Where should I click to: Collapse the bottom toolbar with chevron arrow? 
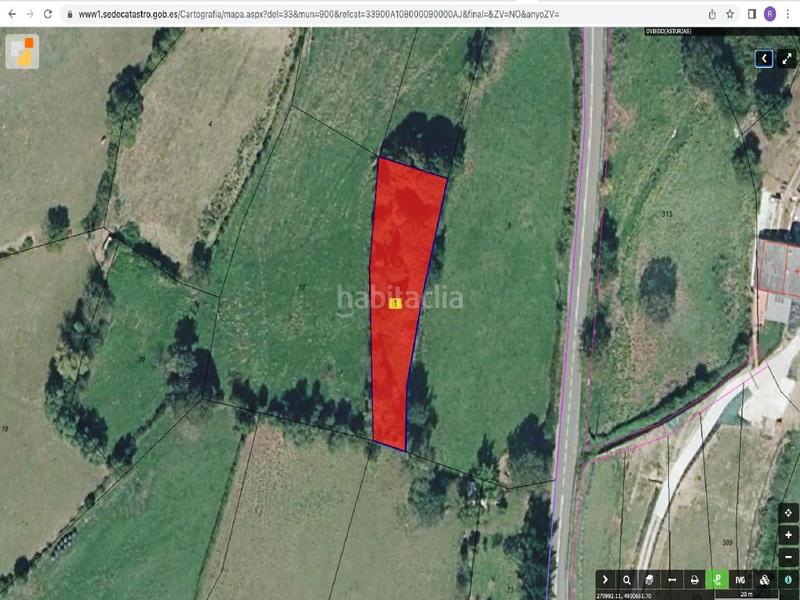tap(605, 580)
